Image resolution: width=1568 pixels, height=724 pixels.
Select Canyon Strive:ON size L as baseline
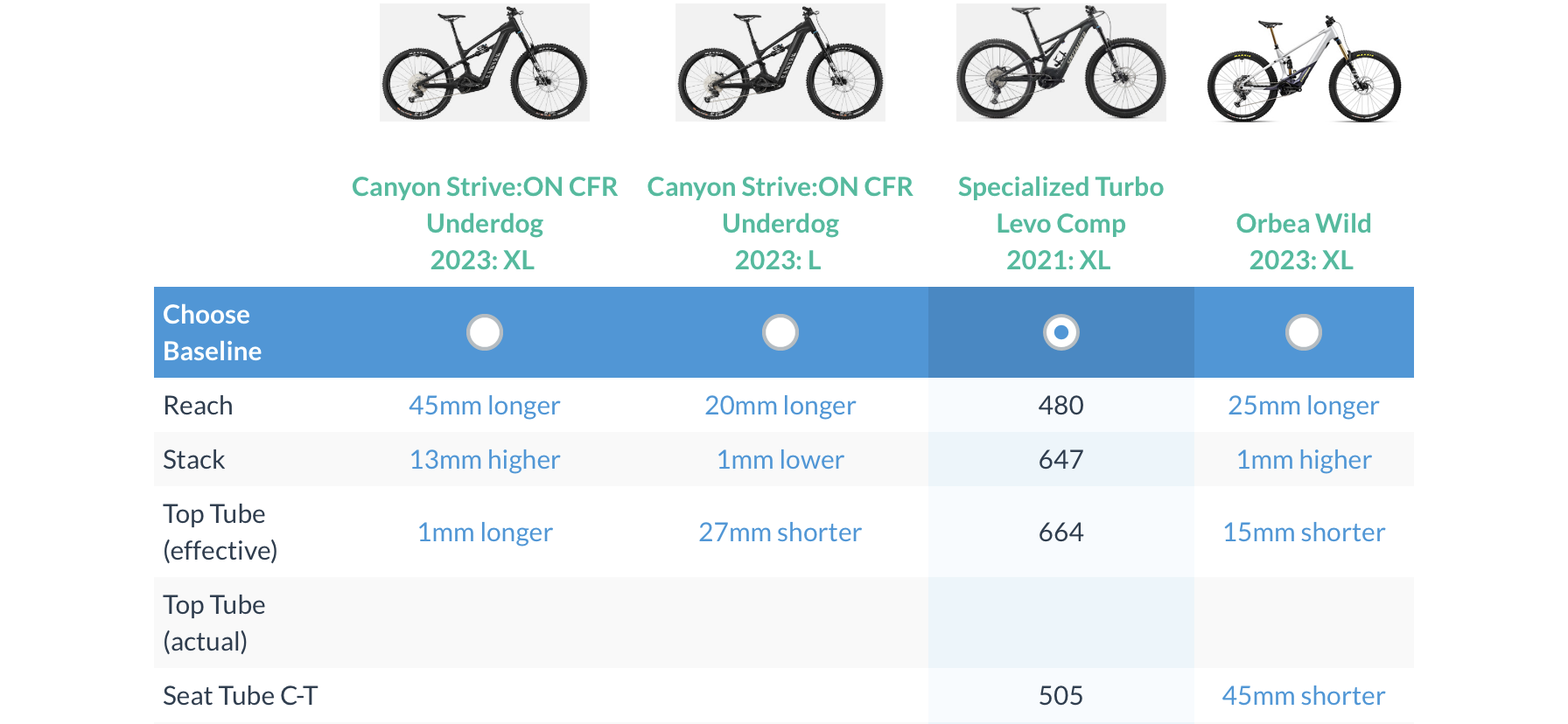tap(780, 332)
